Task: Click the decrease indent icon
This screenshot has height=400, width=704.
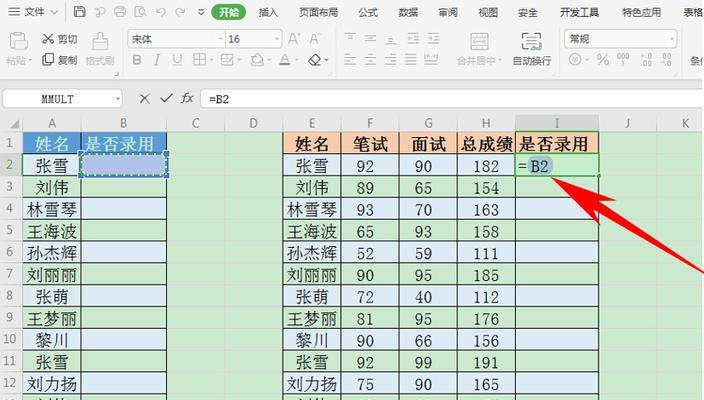Action: coord(413,39)
